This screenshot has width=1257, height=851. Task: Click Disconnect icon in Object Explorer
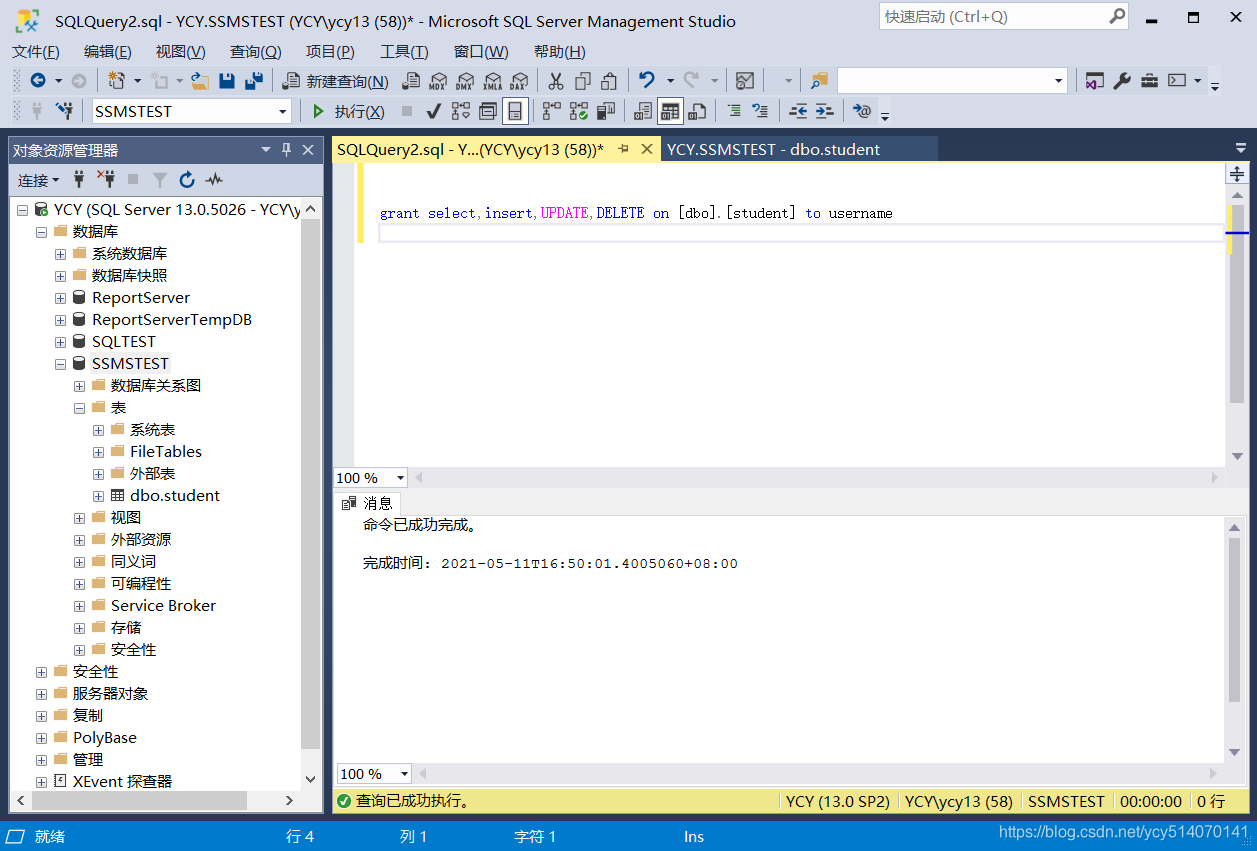106,180
